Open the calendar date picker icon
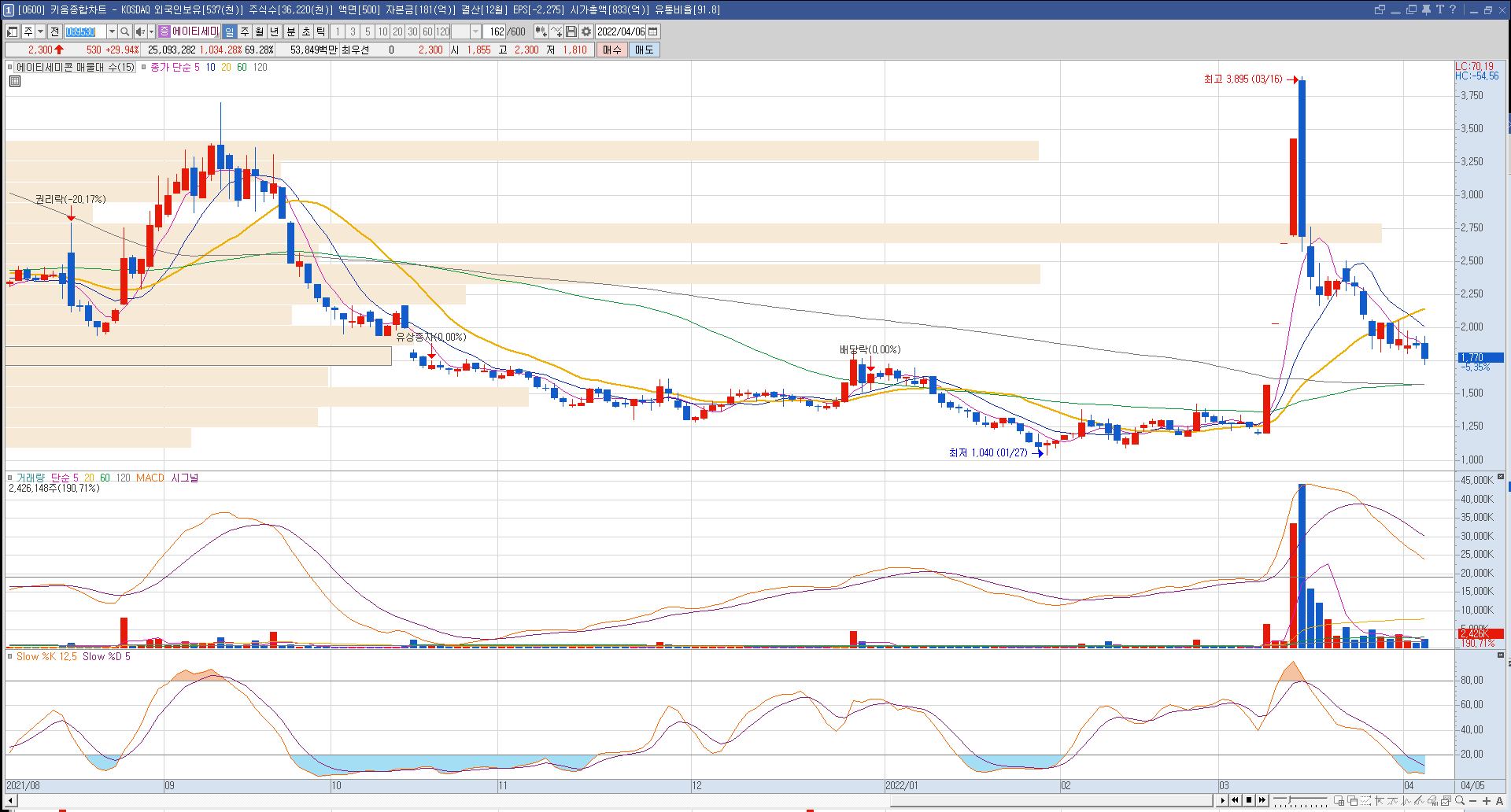The height and width of the screenshot is (812, 1511). 652,31
